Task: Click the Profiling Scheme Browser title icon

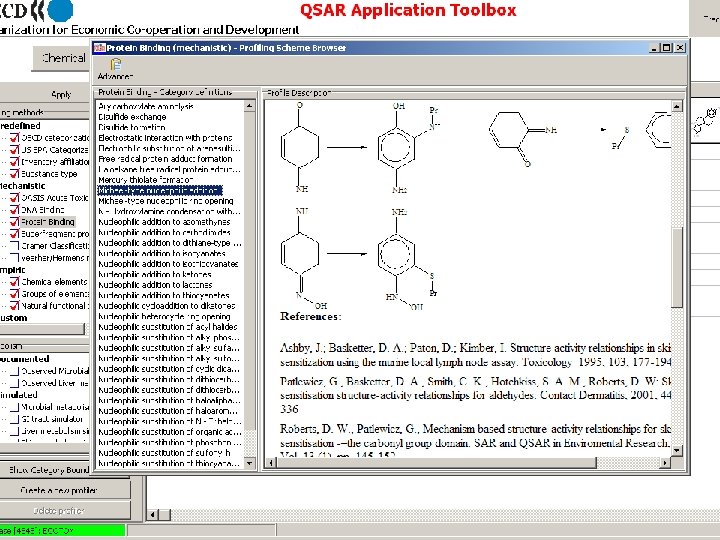Action: point(100,47)
